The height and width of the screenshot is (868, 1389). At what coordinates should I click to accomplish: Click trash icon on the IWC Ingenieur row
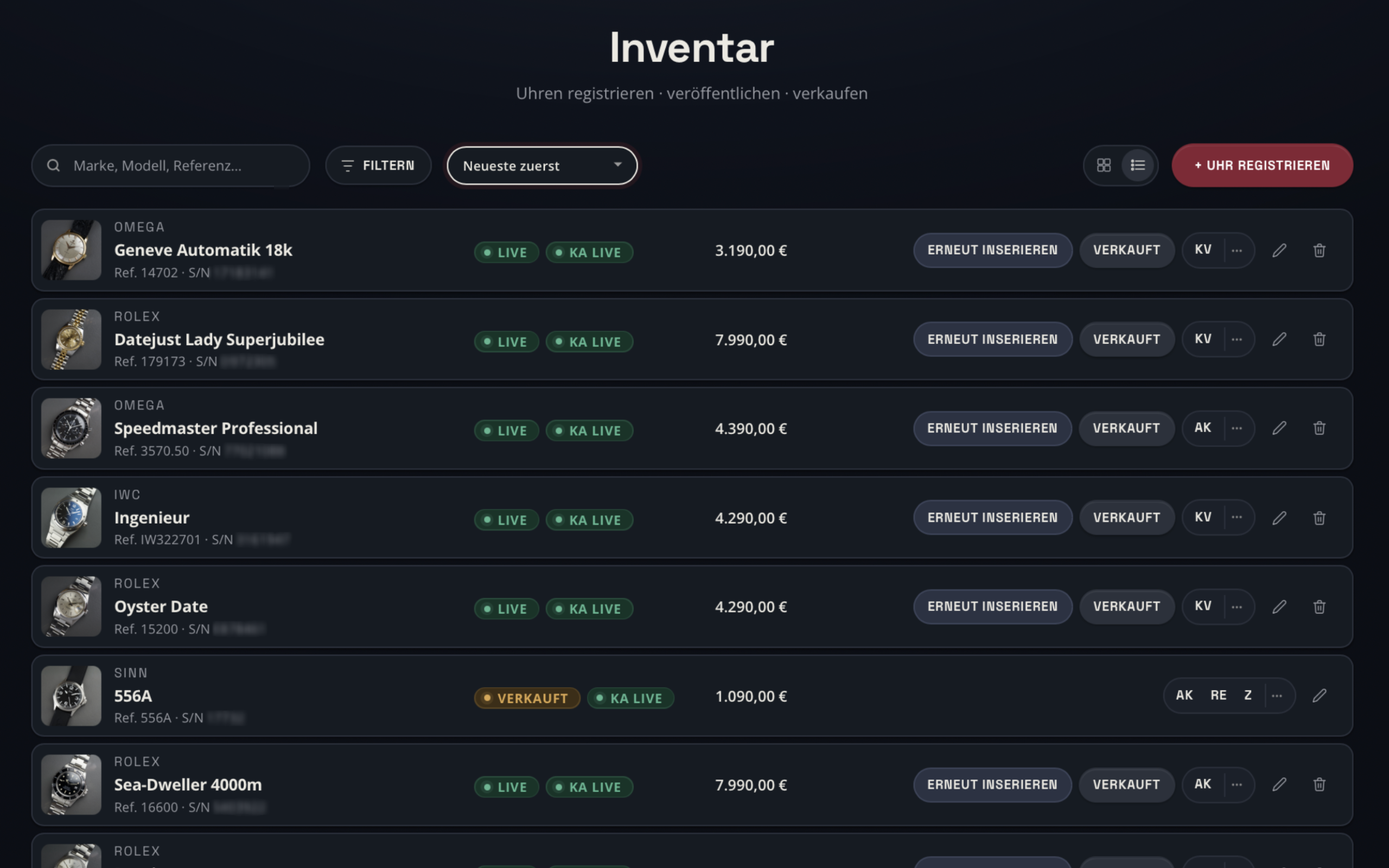coord(1319,518)
